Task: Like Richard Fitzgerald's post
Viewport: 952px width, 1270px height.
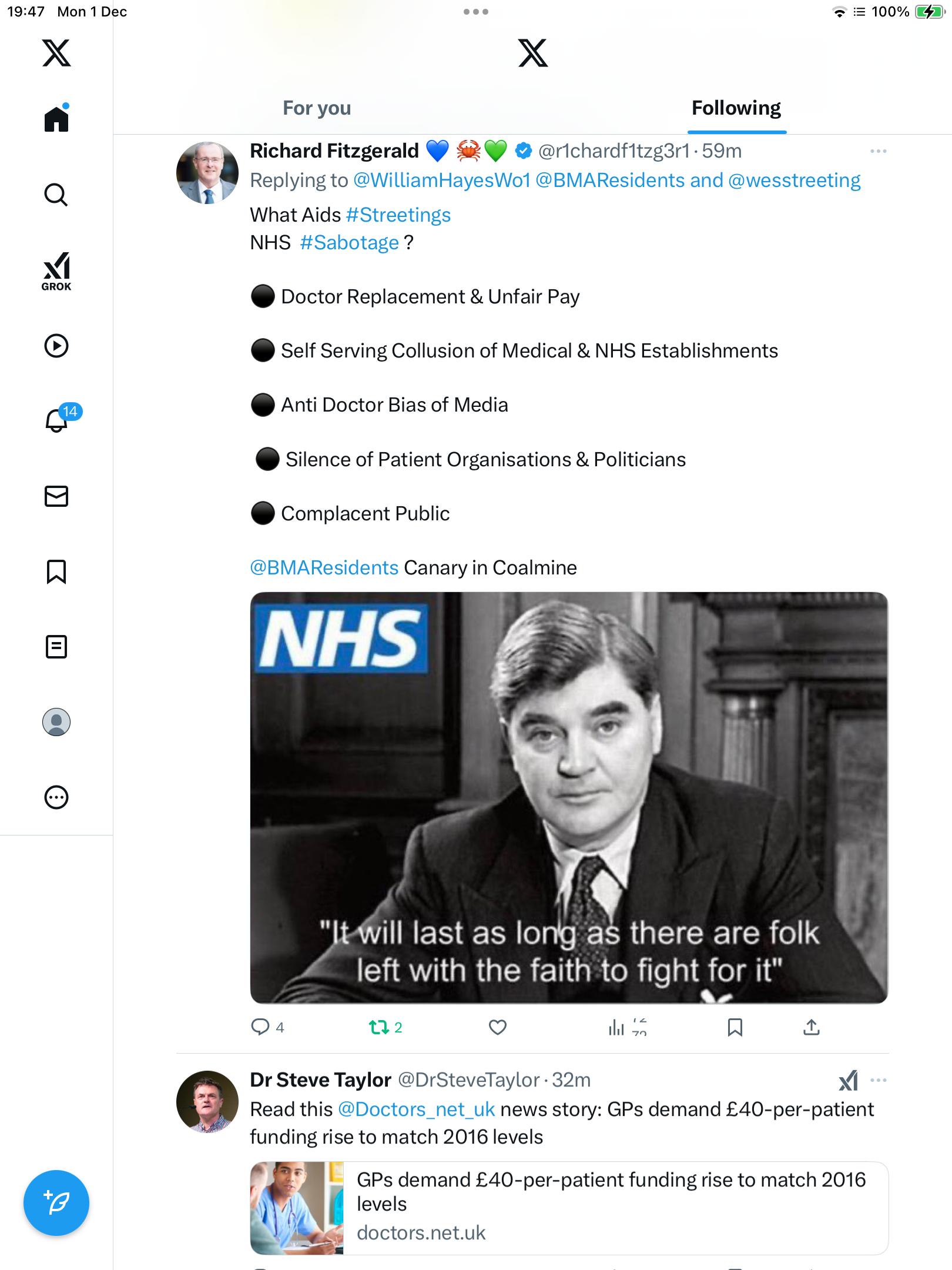Action: (x=497, y=1027)
